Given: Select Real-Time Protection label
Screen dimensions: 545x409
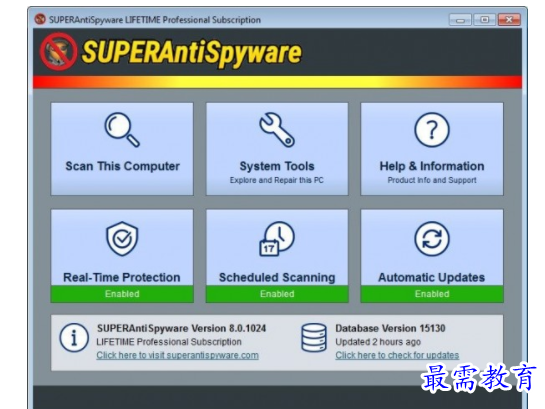Looking at the screenshot, I should (122, 277).
